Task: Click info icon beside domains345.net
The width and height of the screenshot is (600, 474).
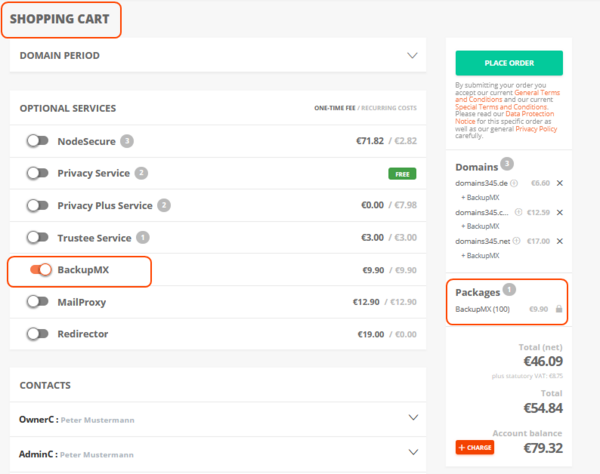Action: (516, 241)
